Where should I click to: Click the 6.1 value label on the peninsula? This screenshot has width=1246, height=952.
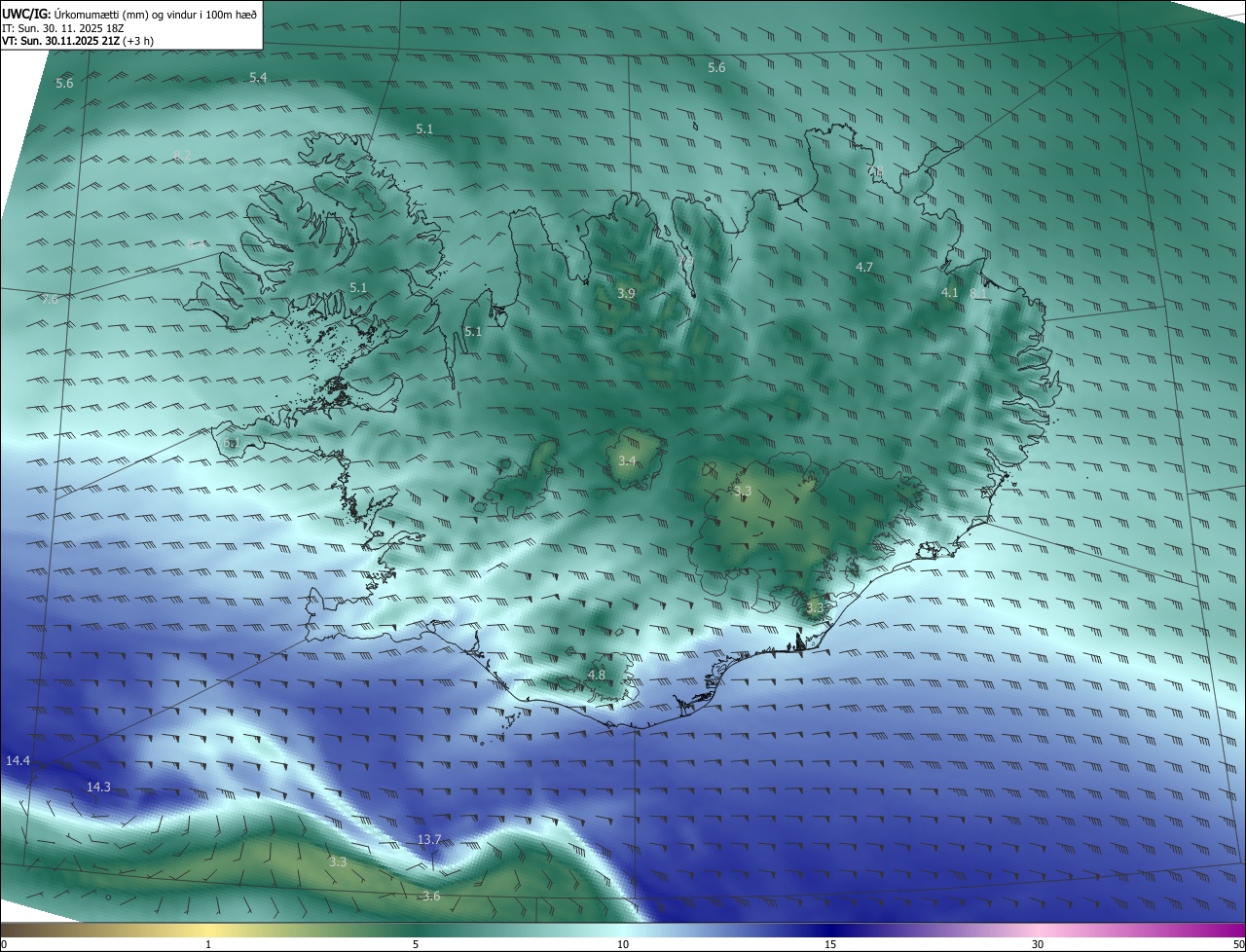[231, 443]
